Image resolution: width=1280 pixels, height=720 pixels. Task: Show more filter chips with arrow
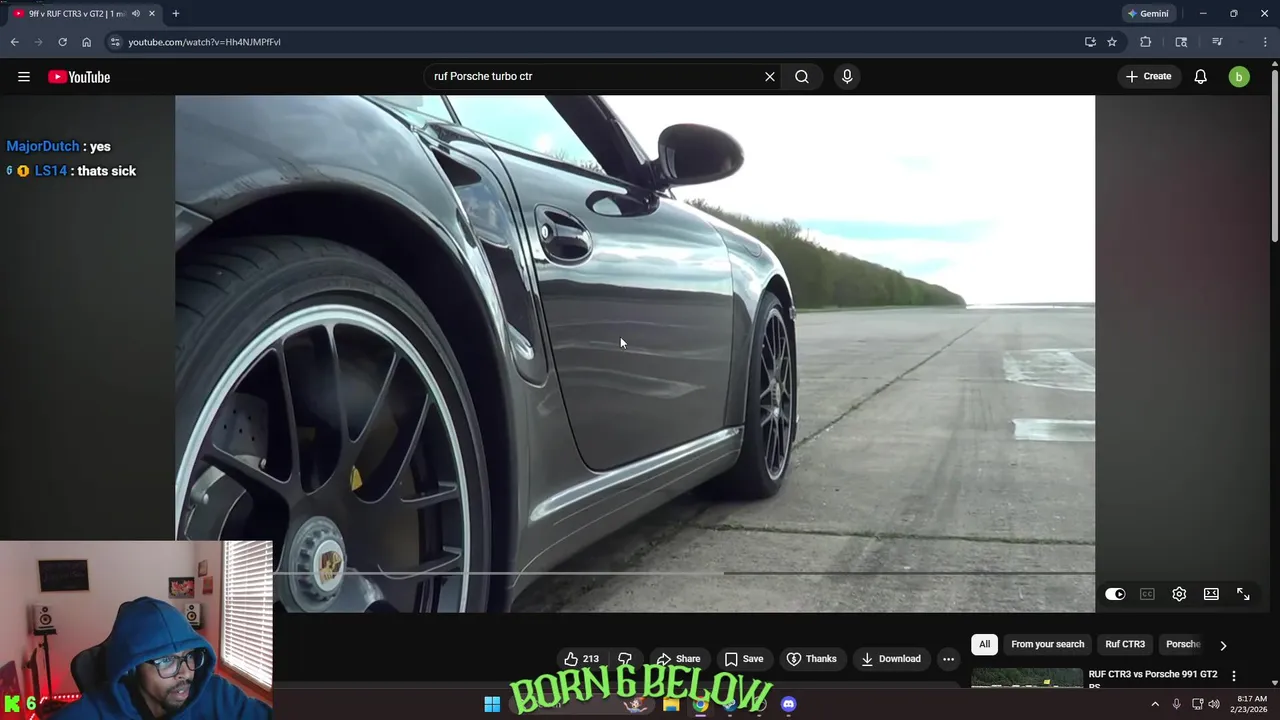1223,645
